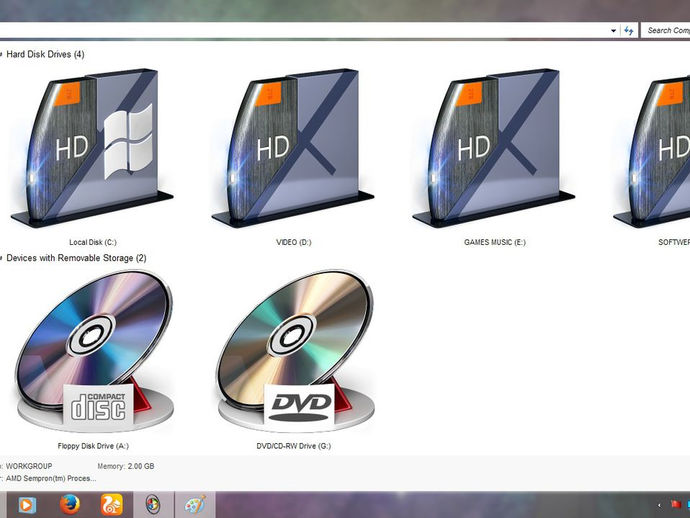Collapse the Hard Disk Drives group
This screenshot has height=518, width=690.
pos(1,55)
